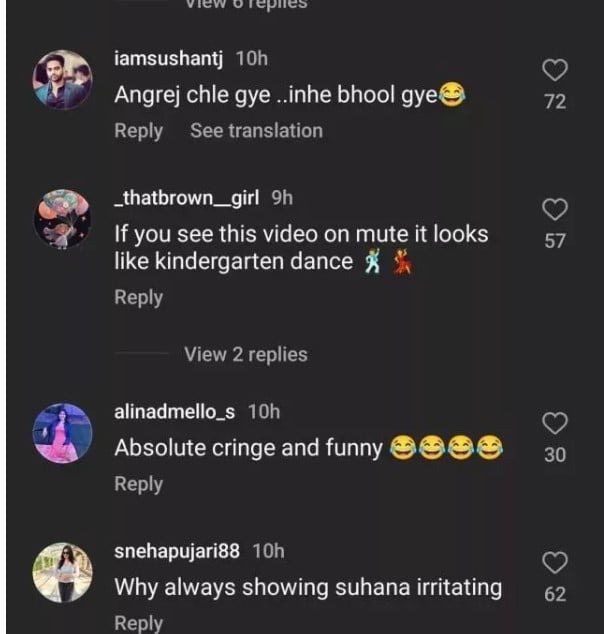Reply to snehapujari88's comment
The width and height of the screenshot is (604, 634).
coord(138,622)
